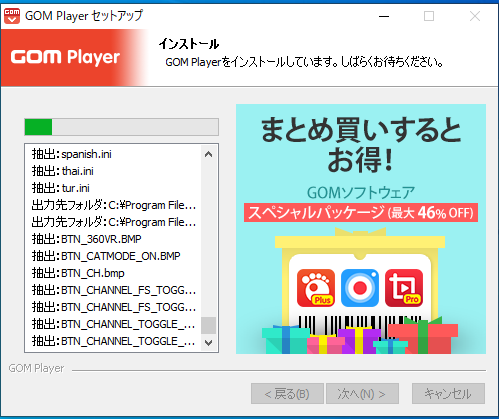Image resolution: width=499 pixels, height=419 pixels.
Task: Click the < 戻る(B) button
Action: pyautogui.click(x=287, y=394)
